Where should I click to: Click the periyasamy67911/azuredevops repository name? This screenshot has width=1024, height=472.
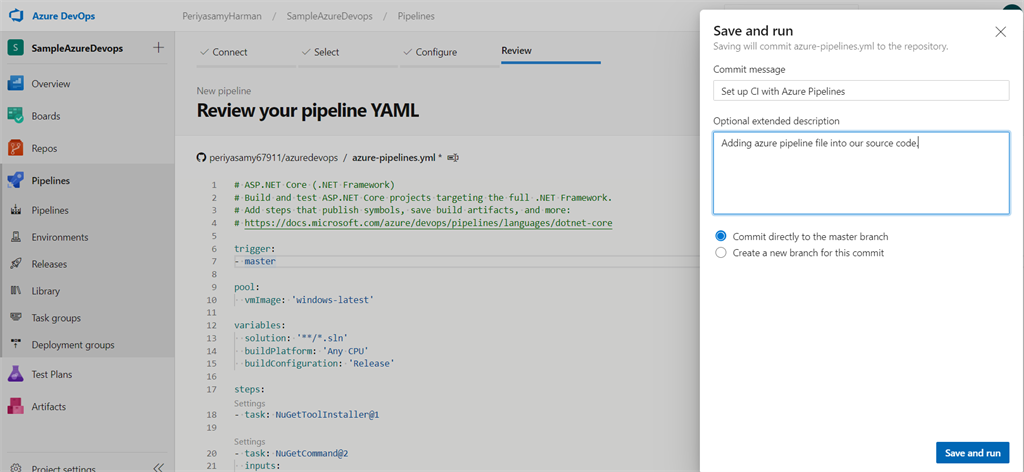274,157
